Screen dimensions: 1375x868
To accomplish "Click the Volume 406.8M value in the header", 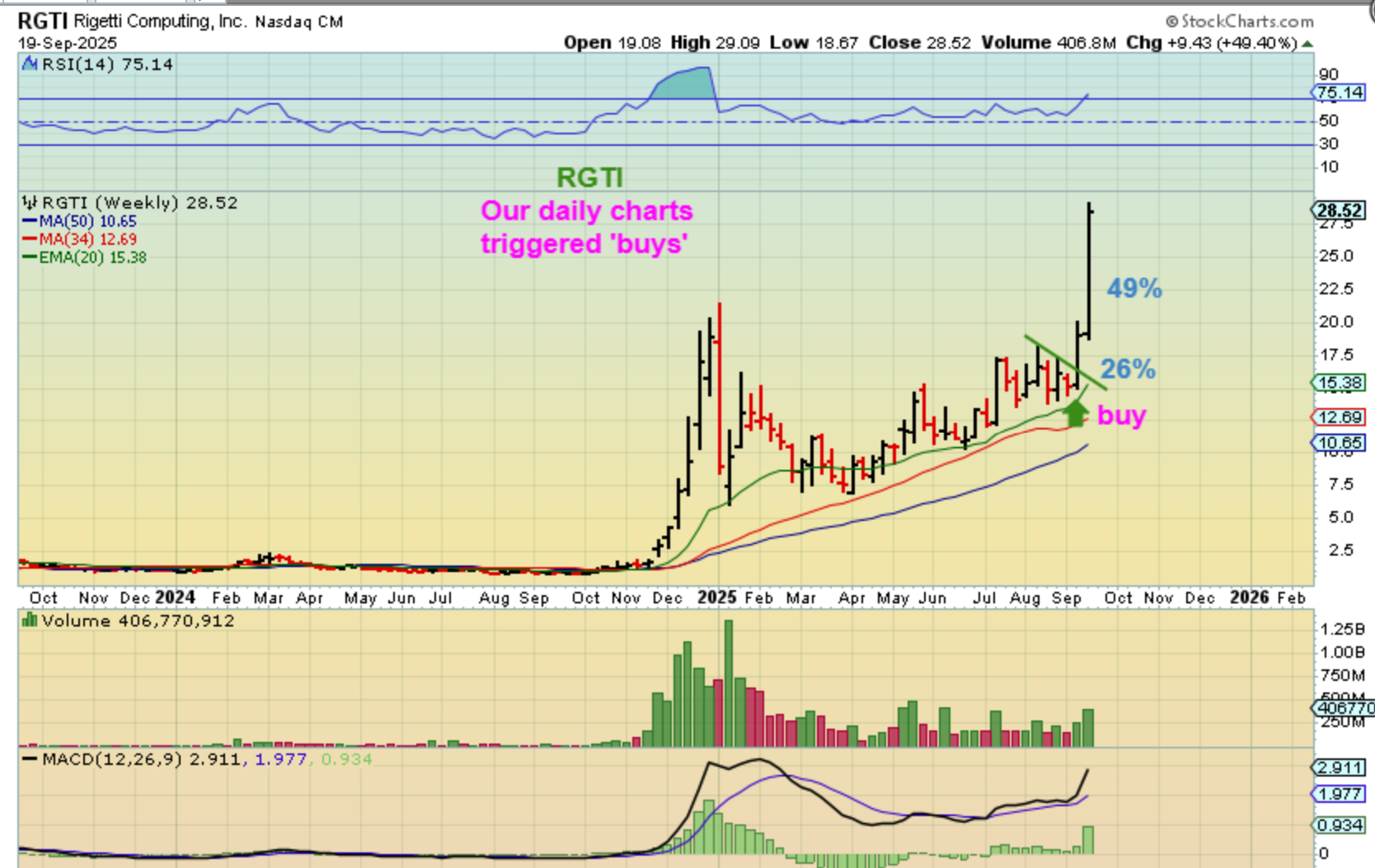I will coord(1049,43).
